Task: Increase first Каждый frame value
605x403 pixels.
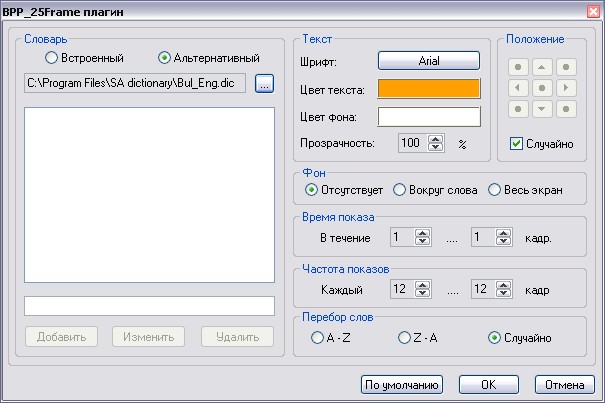Action: click(x=422, y=285)
